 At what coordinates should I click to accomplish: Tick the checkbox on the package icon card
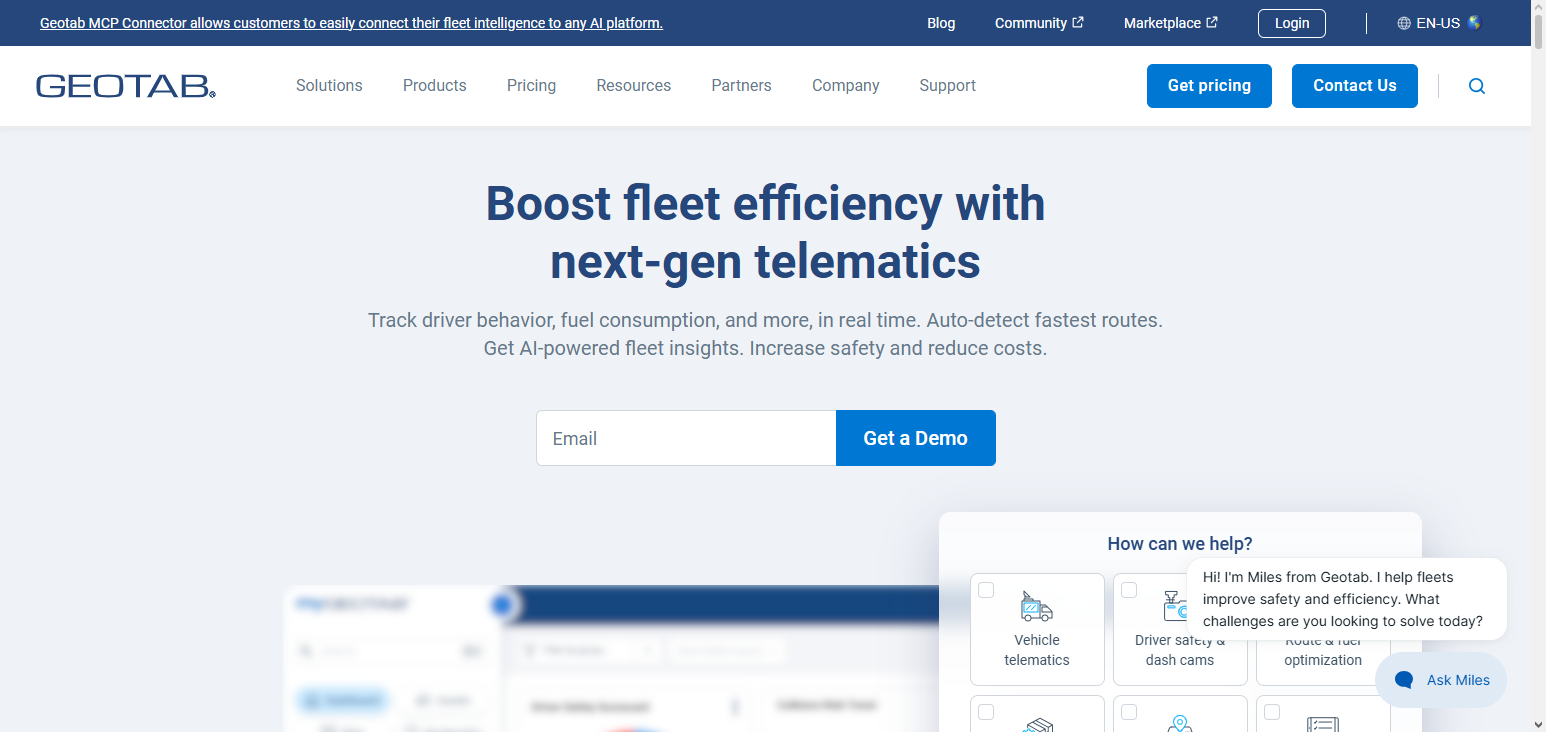tap(986, 712)
